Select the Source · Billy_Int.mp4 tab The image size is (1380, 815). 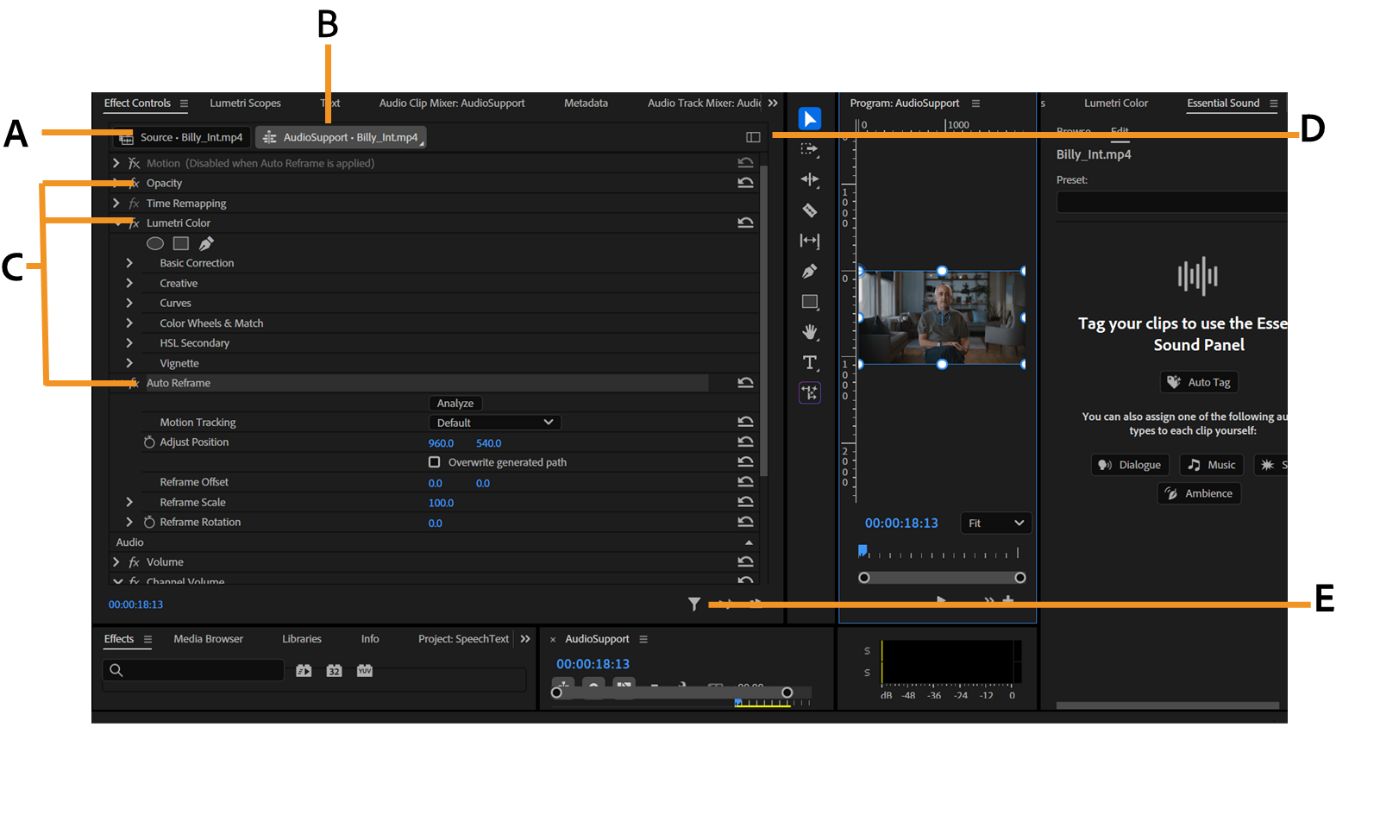tap(181, 137)
